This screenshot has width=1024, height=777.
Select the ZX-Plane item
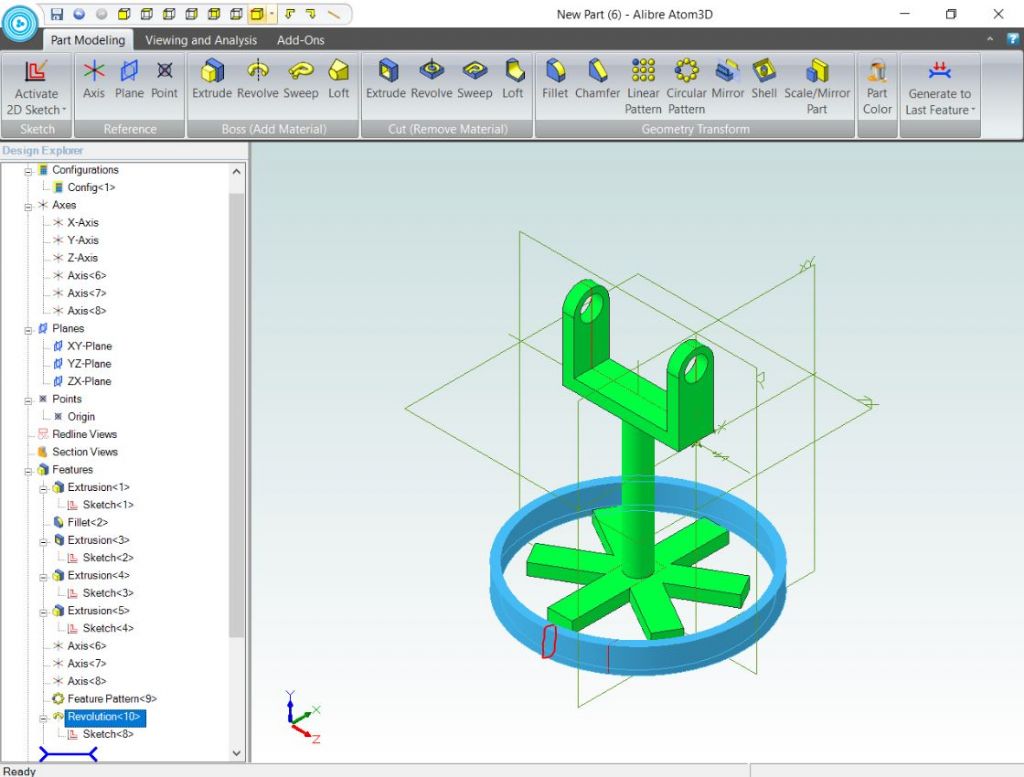[x=89, y=381]
